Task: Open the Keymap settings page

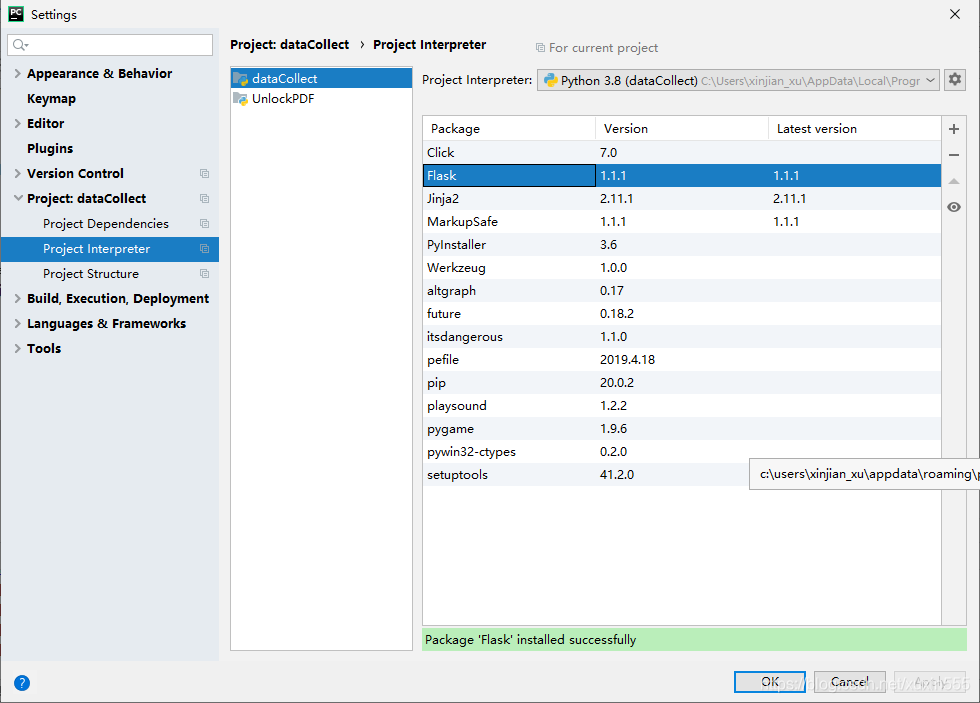Action: (x=51, y=99)
